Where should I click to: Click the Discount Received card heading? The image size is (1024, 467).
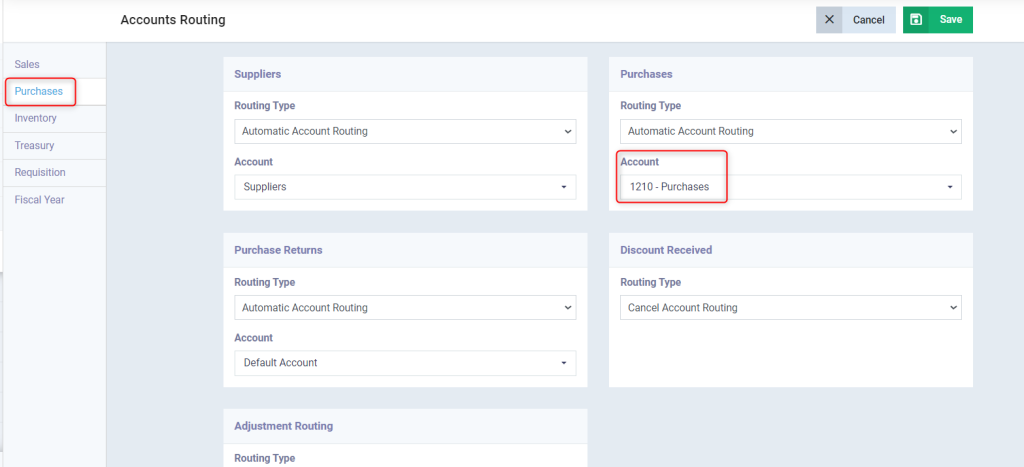666,250
